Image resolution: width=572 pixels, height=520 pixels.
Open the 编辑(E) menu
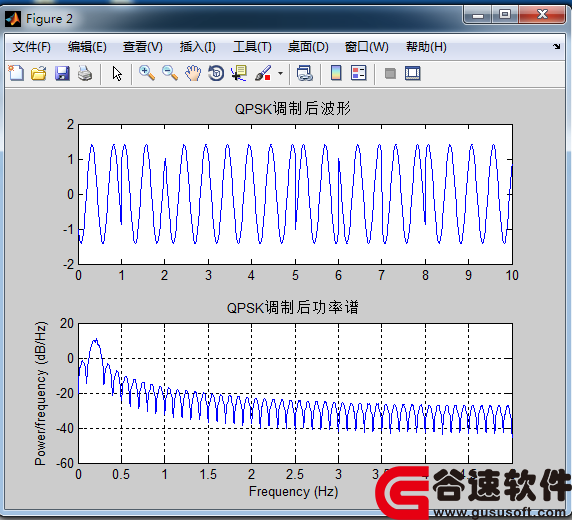point(87,47)
